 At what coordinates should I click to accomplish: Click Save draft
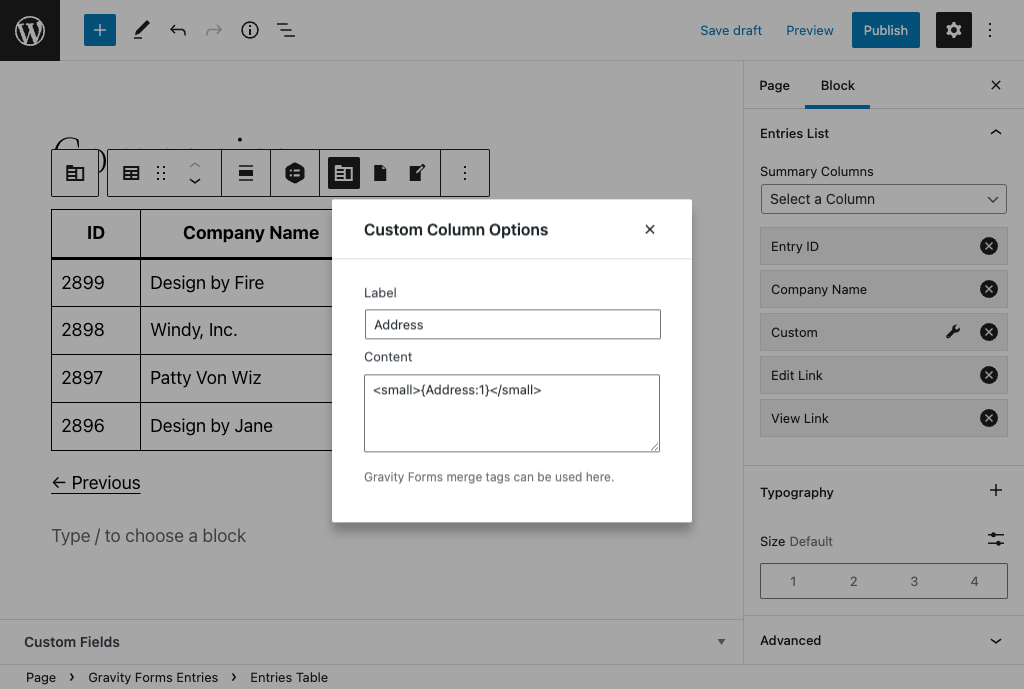click(x=731, y=31)
